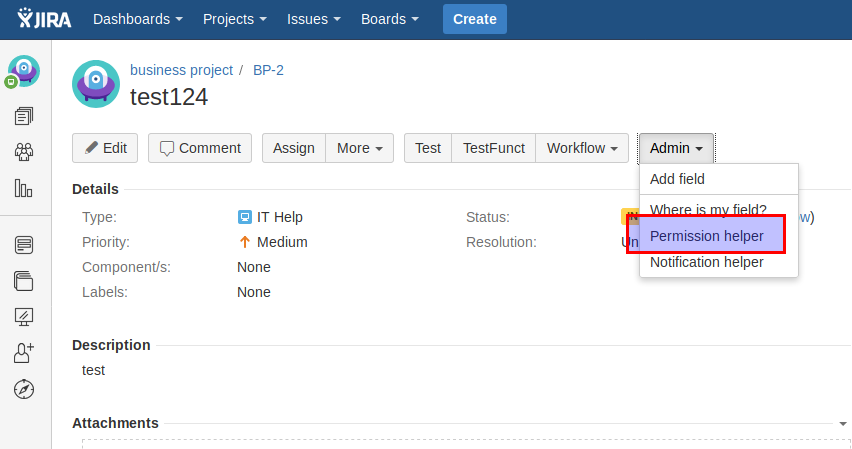852x449 pixels.
Task: Click the Priority field label
Action: point(106,242)
